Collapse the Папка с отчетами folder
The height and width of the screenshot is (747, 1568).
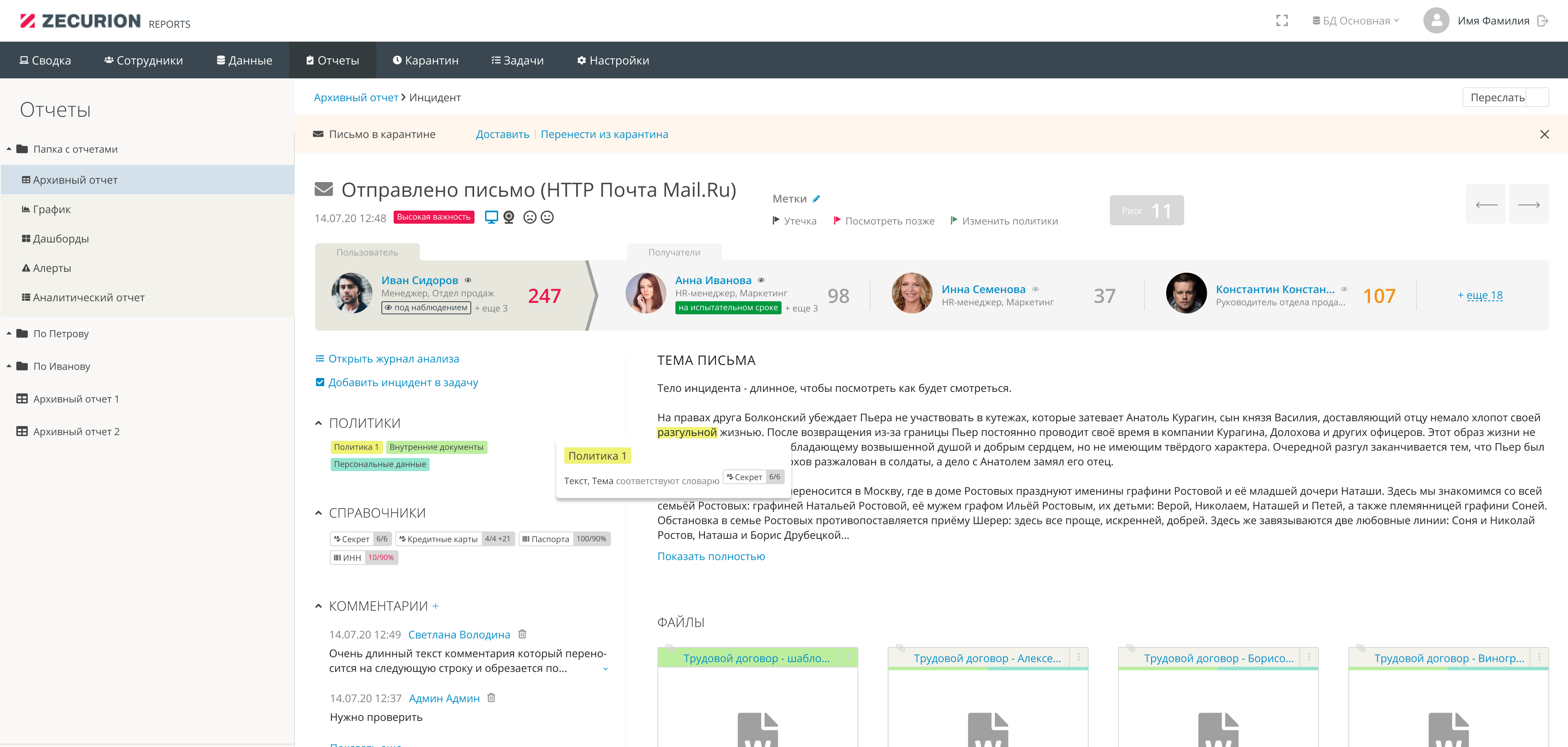tap(9, 149)
